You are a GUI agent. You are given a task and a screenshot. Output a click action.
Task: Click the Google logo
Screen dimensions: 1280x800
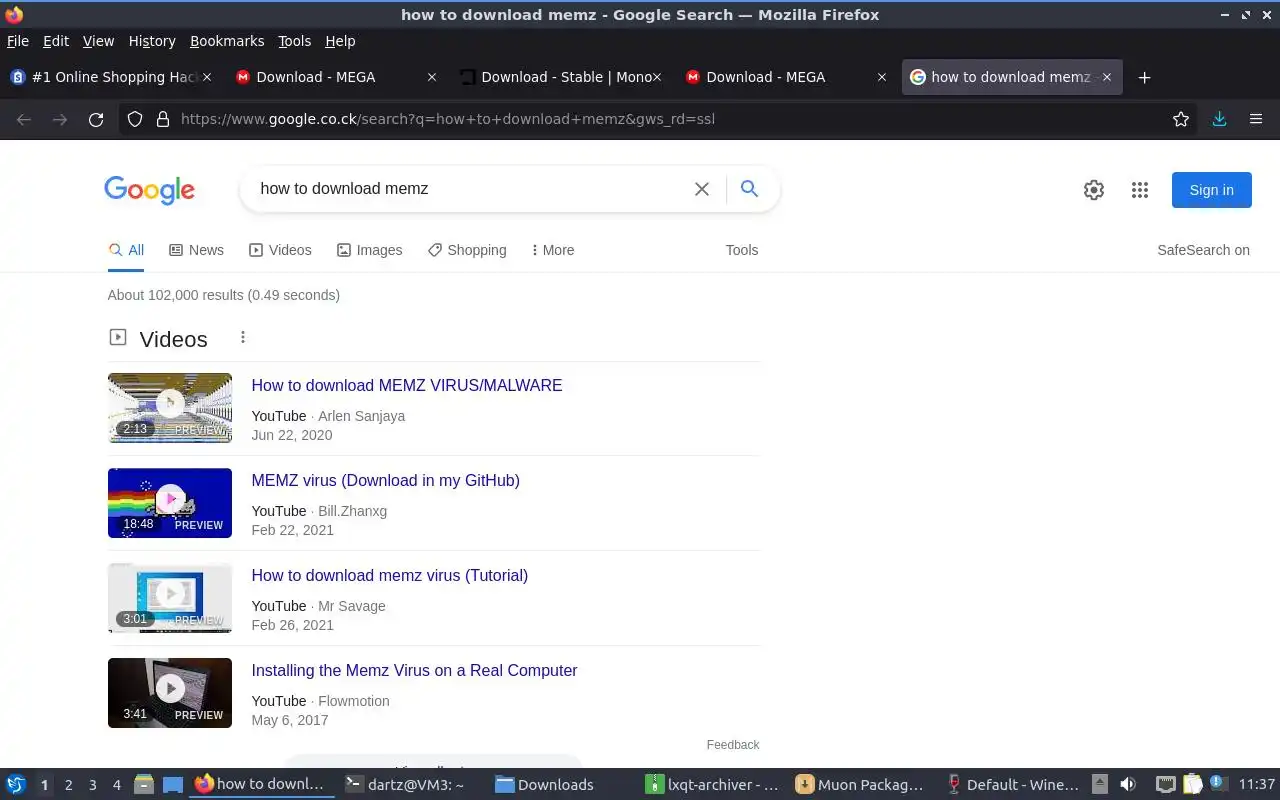pos(149,190)
